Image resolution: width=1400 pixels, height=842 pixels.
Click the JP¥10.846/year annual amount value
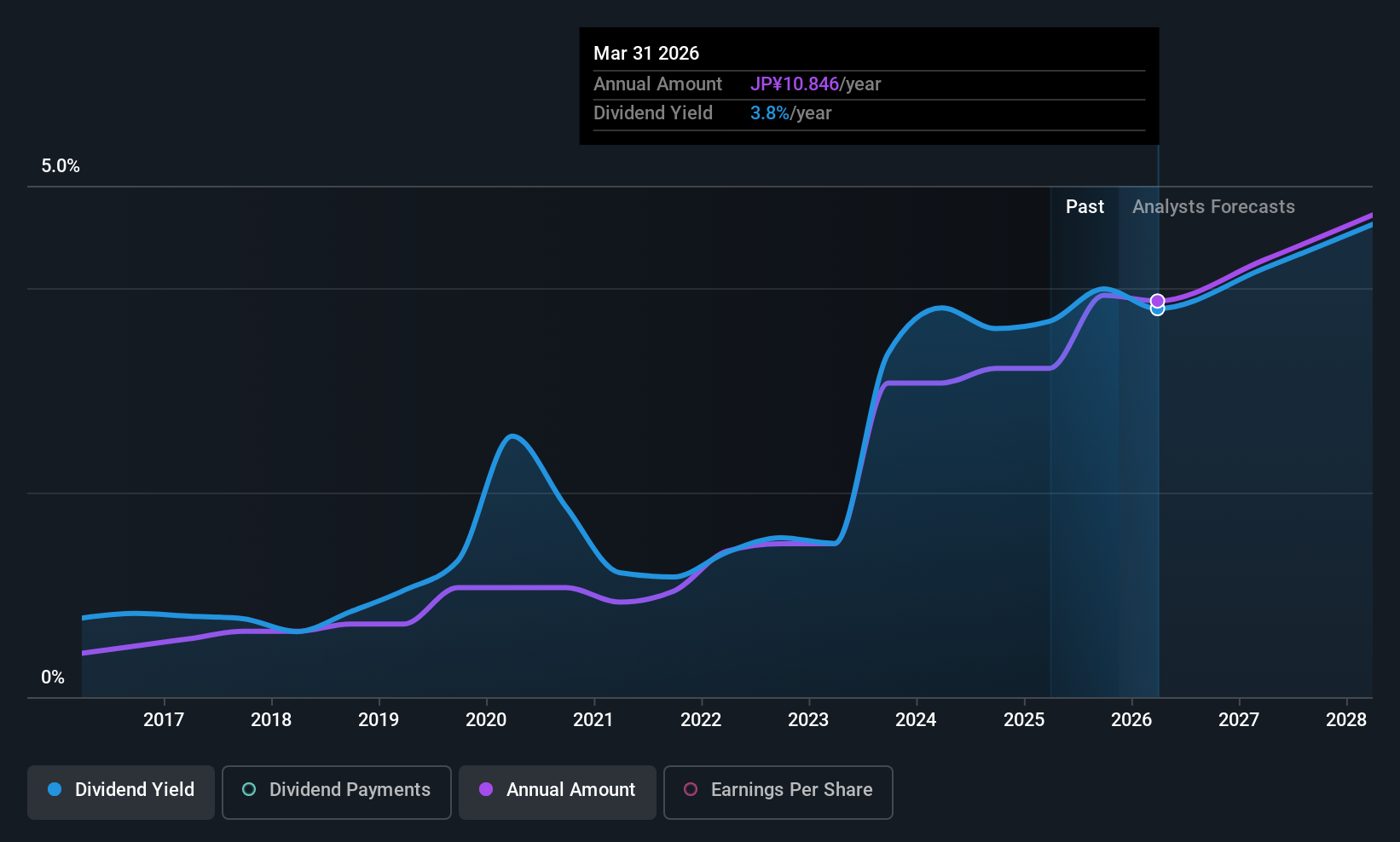click(795, 84)
